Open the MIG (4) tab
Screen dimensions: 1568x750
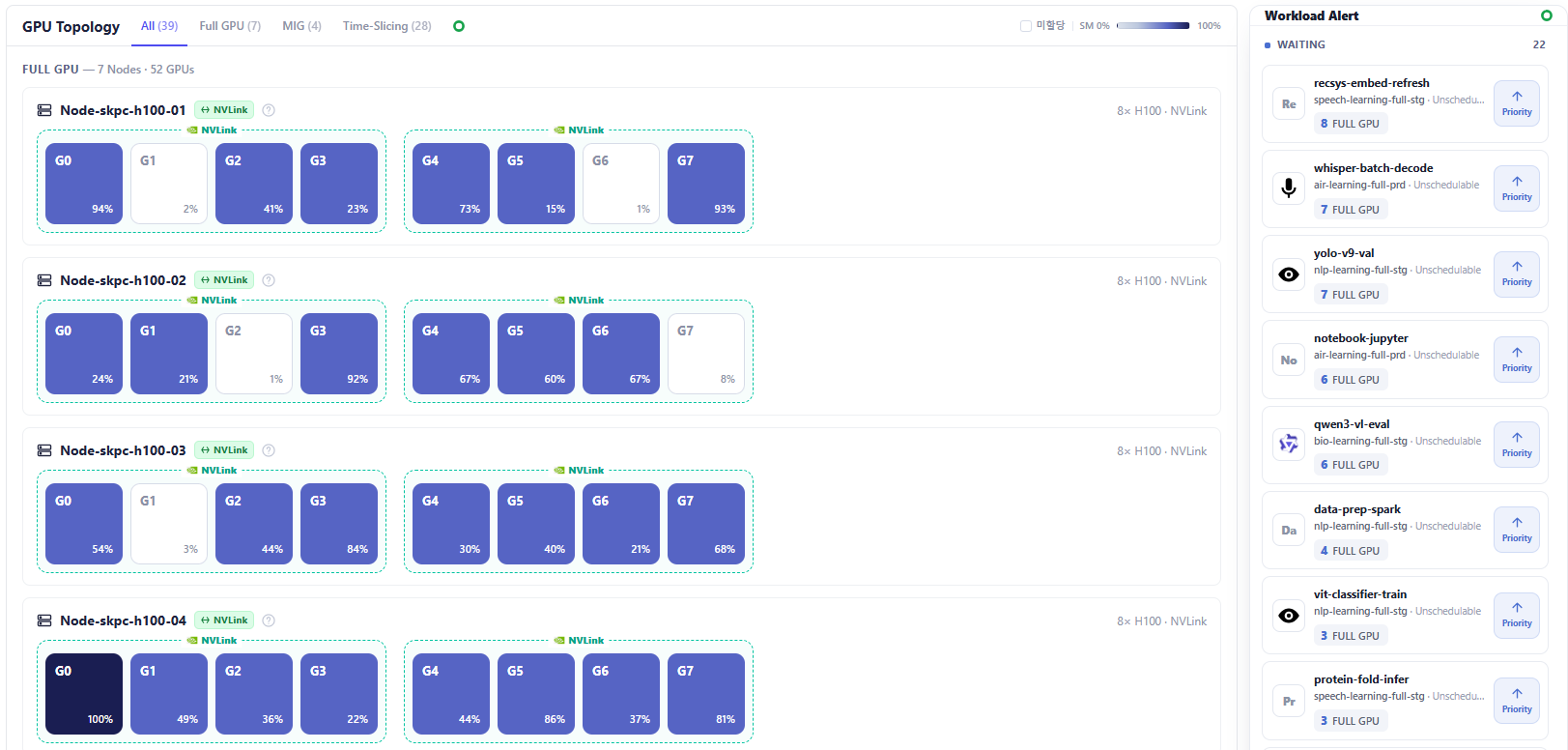(x=301, y=26)
